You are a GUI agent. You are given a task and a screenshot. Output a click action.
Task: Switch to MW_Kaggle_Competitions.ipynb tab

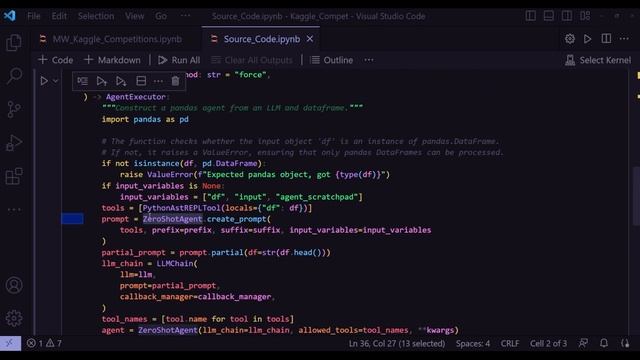(x=111, y=39)
